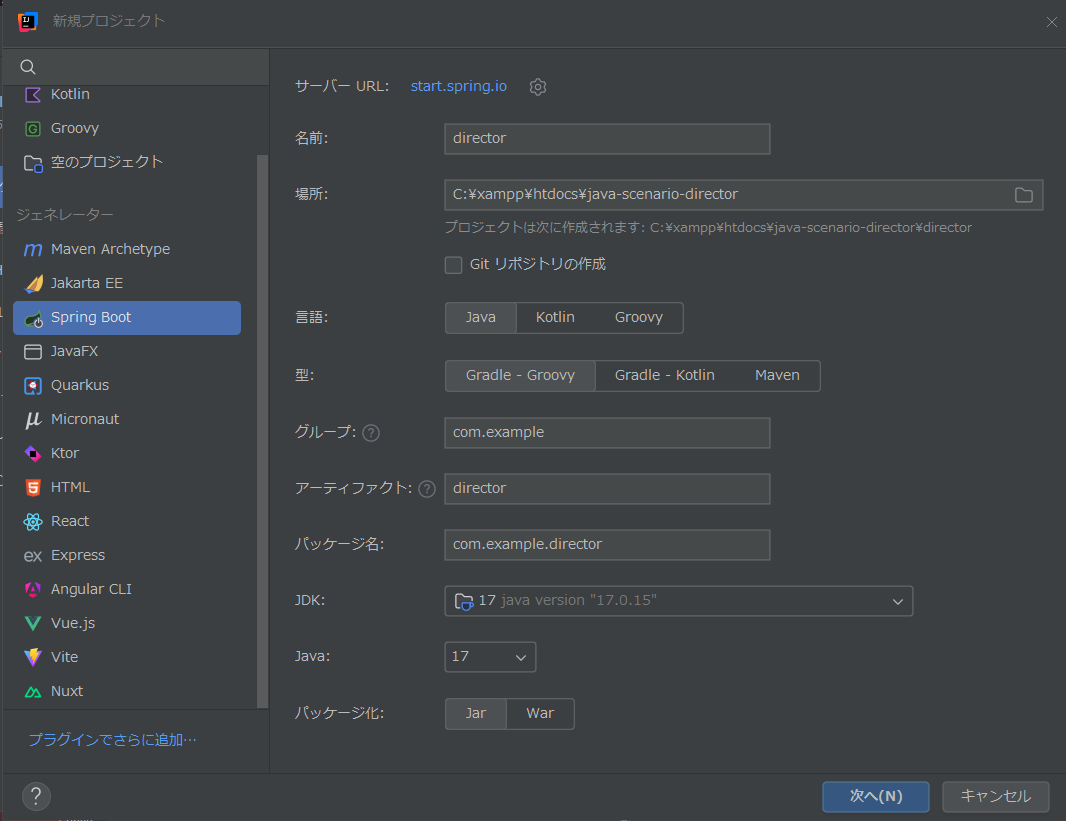Select Gradle - Groovy build type

(520, 376)
